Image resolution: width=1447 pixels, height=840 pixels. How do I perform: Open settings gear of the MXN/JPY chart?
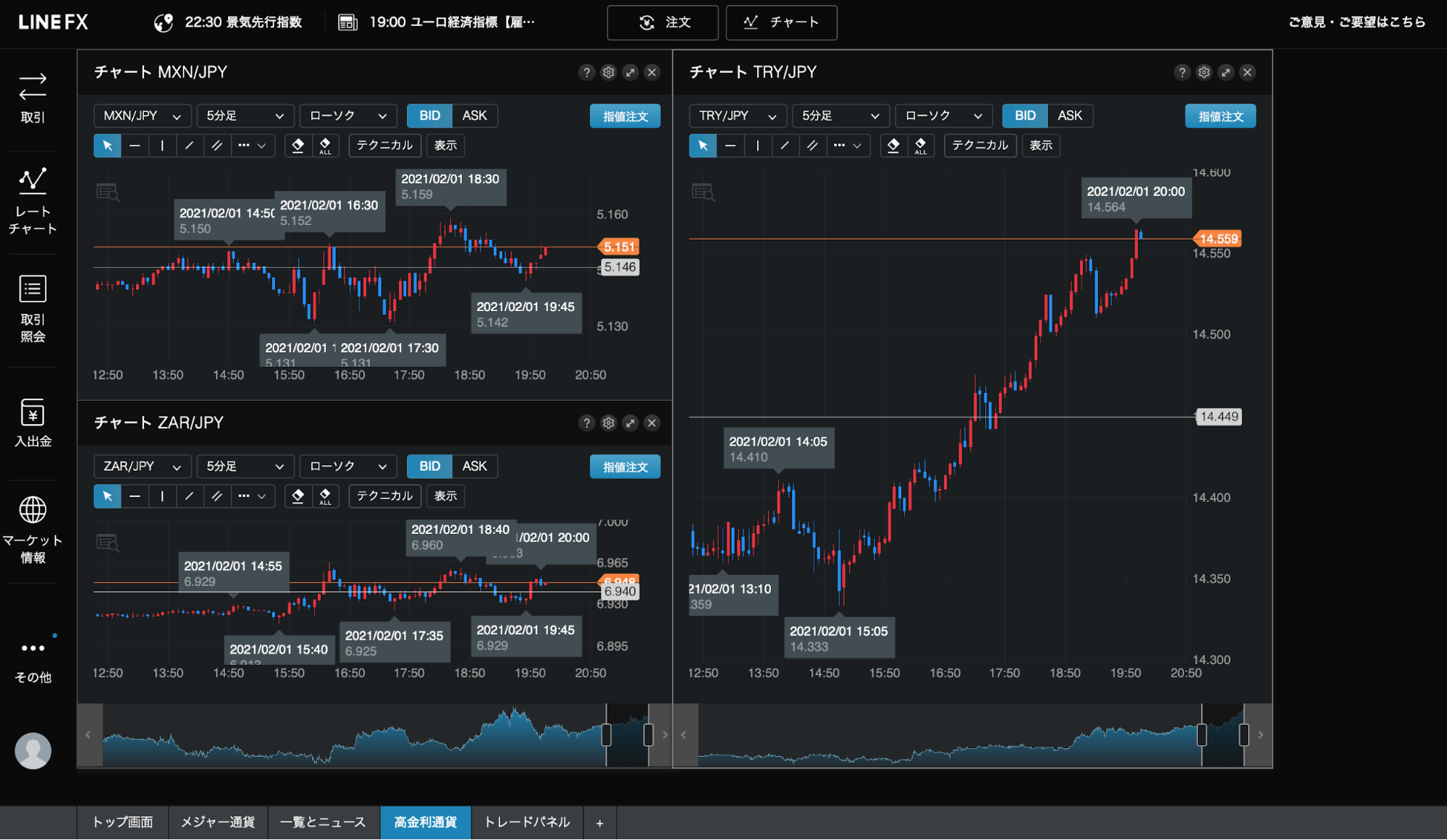609,72
